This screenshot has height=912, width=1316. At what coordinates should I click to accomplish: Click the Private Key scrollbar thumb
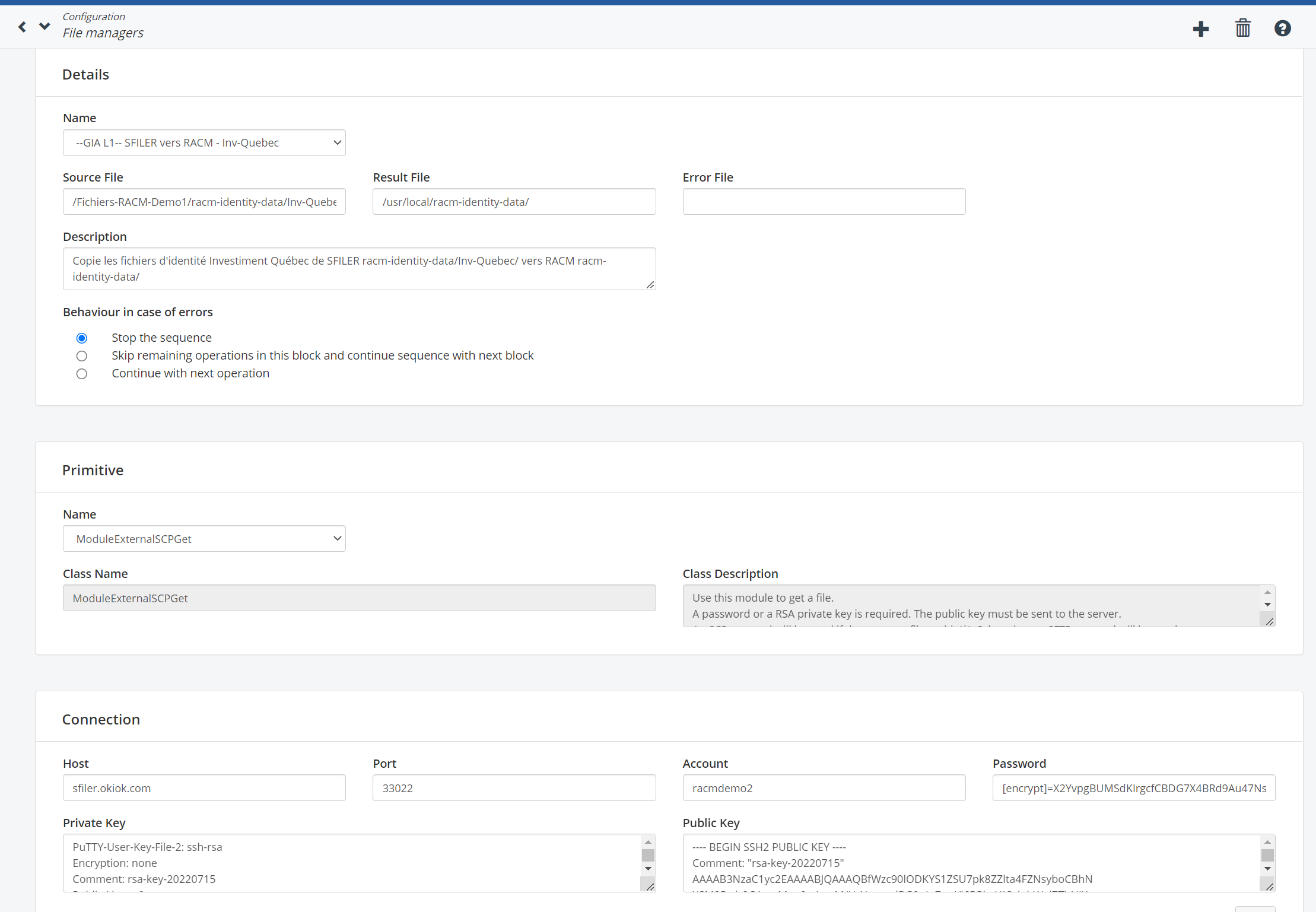pos(648,855)
